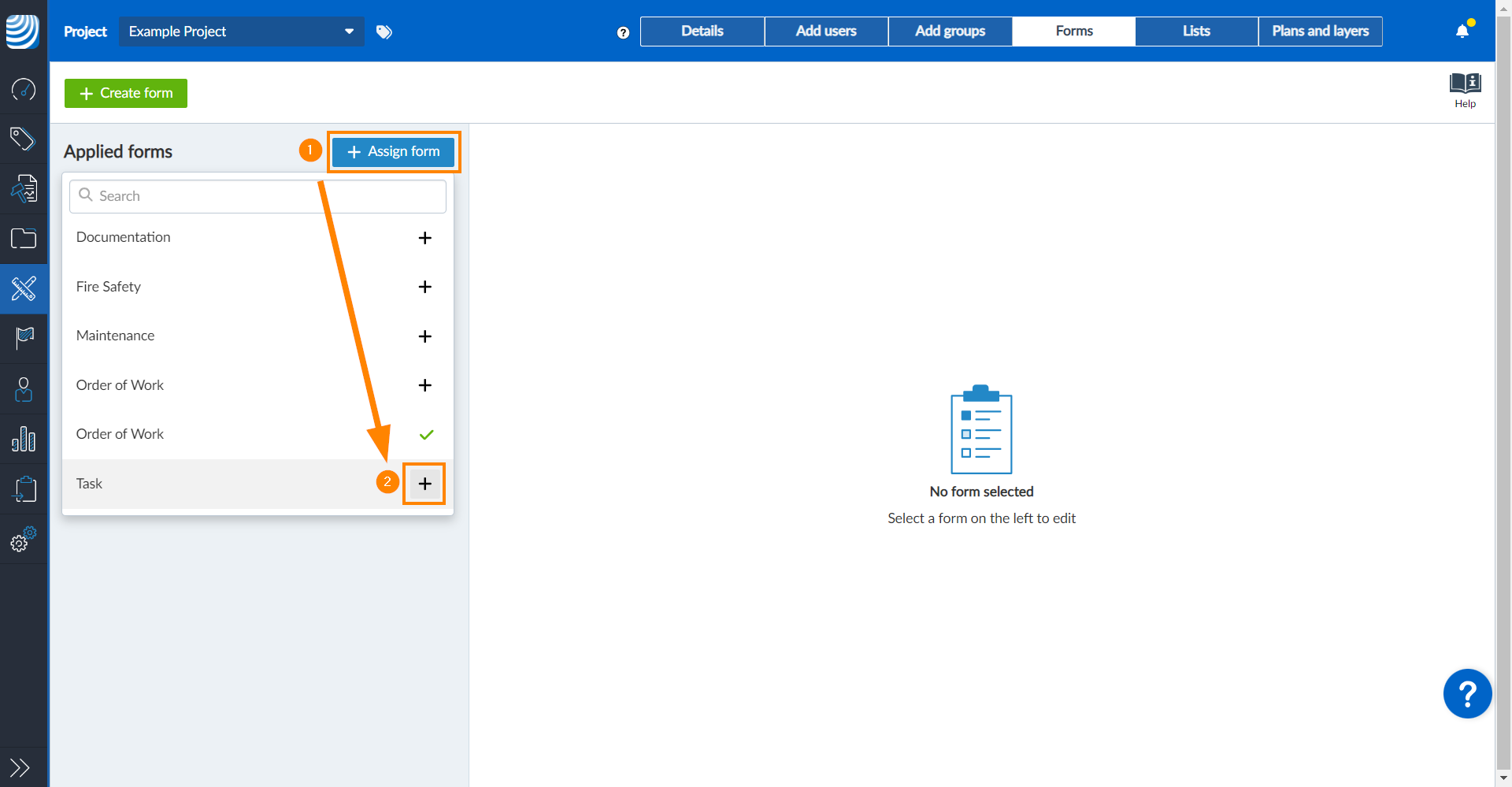Open the Assign form dropdown list

(x=393, y=151)
